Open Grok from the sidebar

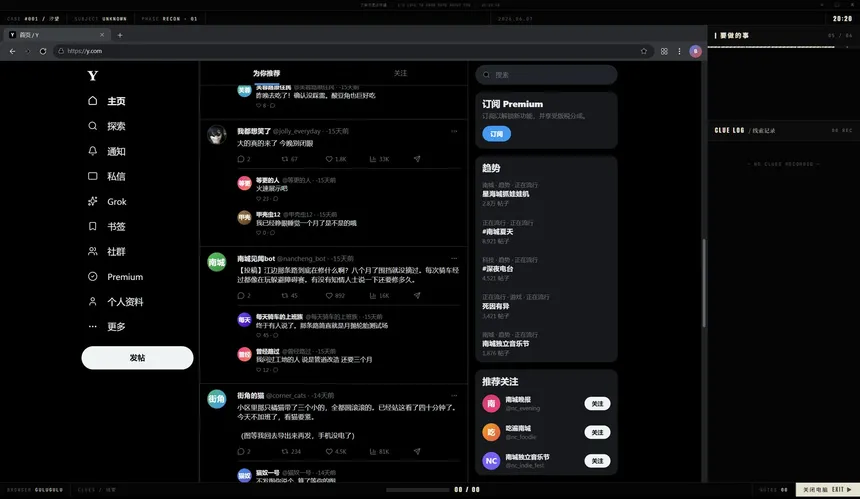(x=108, y=201)
